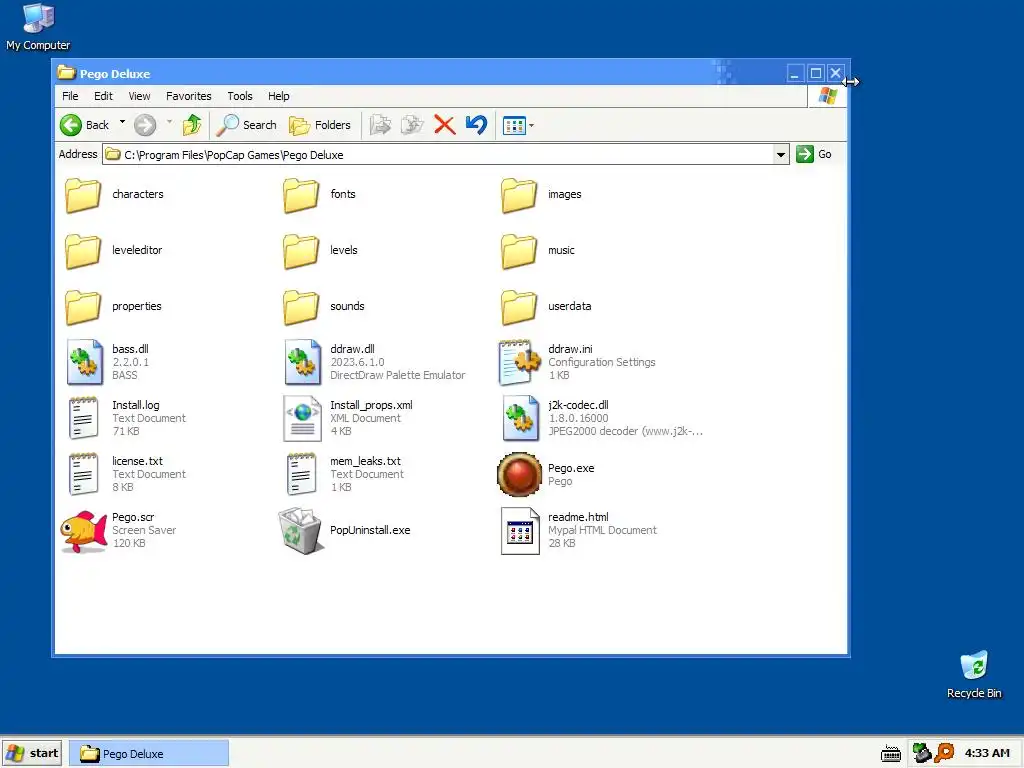Click the 'DirectDraw Palette Emulator' description text

(398, 375)
